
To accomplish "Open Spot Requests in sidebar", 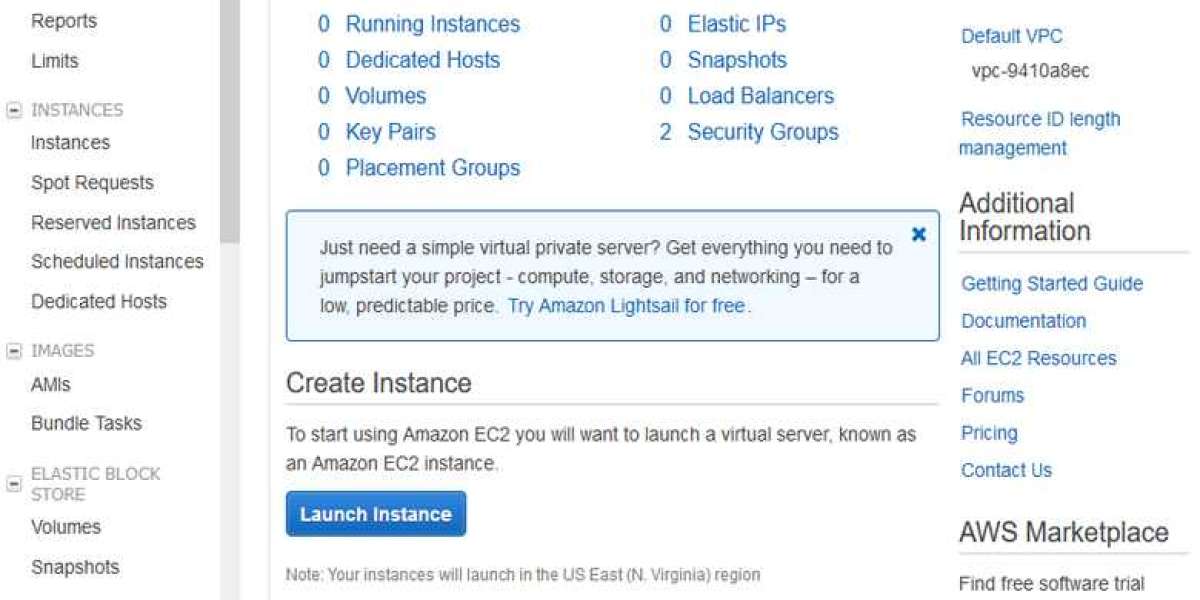I will (92, 183).
